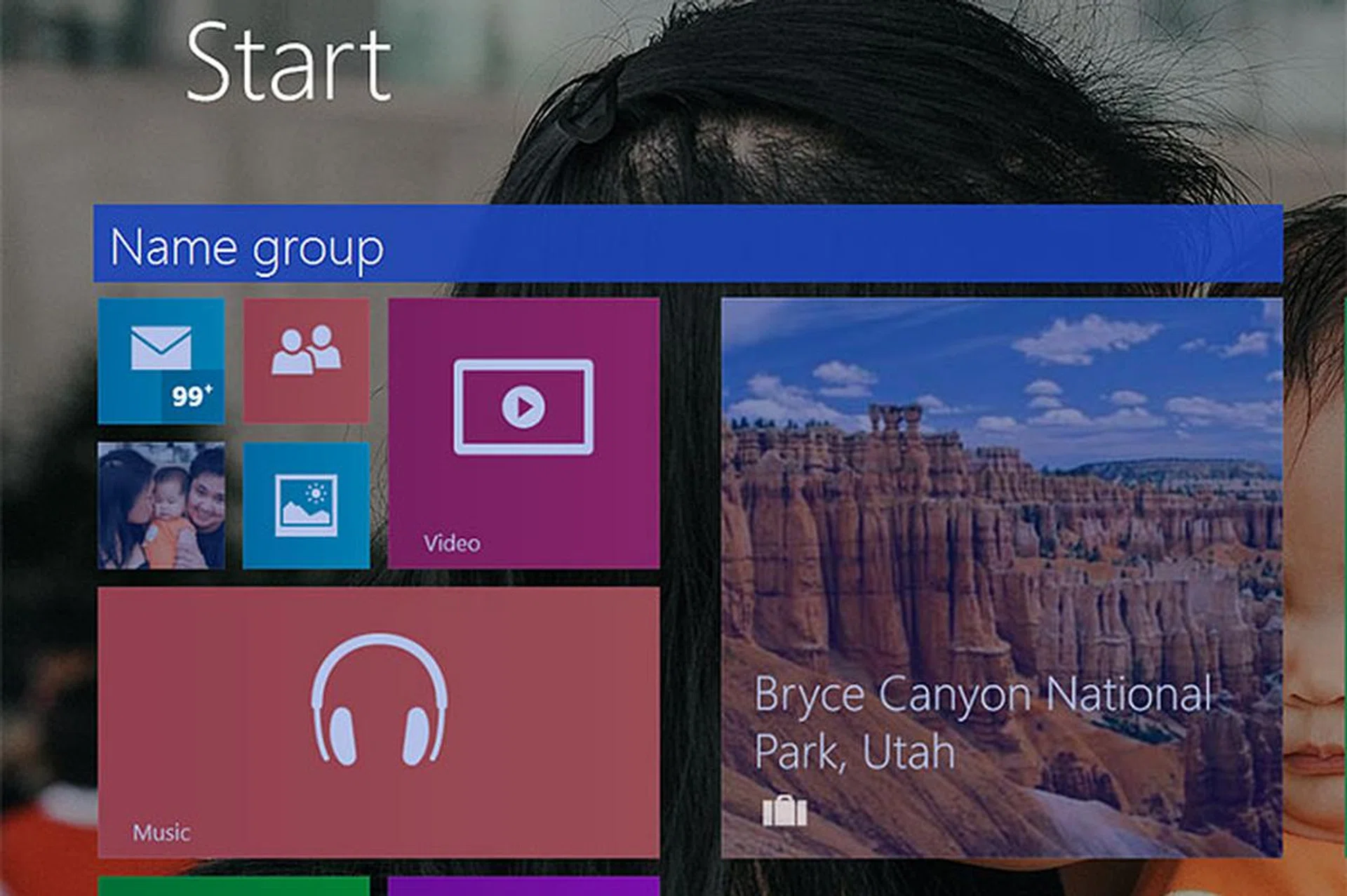This screenshot has height=896, width=1347.
Task: Click the 'Video' tile label
Action: [452, 544]
